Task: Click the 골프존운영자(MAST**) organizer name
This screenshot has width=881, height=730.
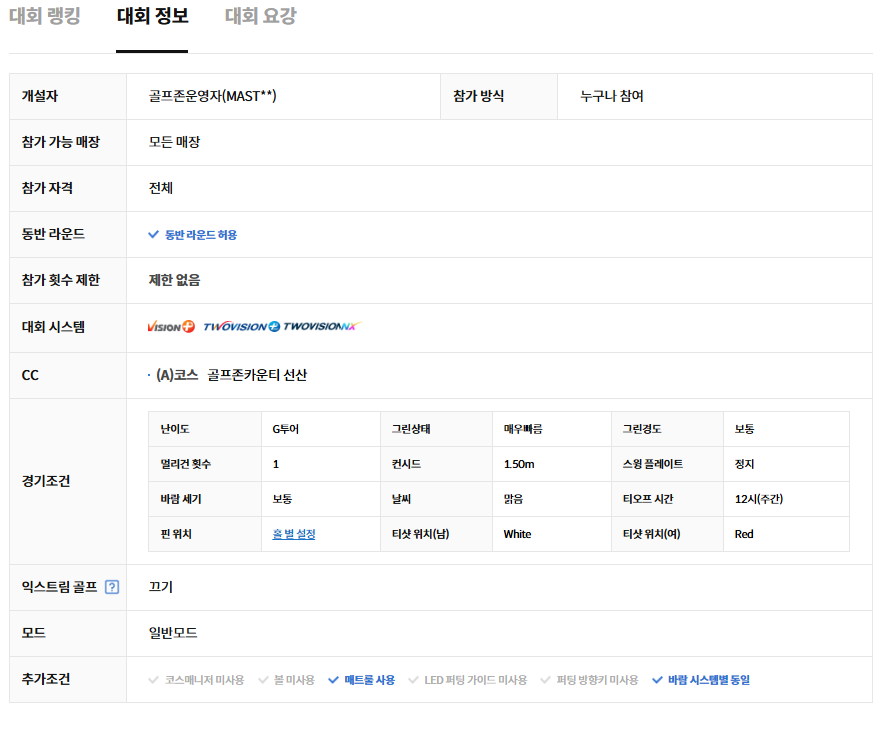Action: pyautogui.click(x=212, y=96)
